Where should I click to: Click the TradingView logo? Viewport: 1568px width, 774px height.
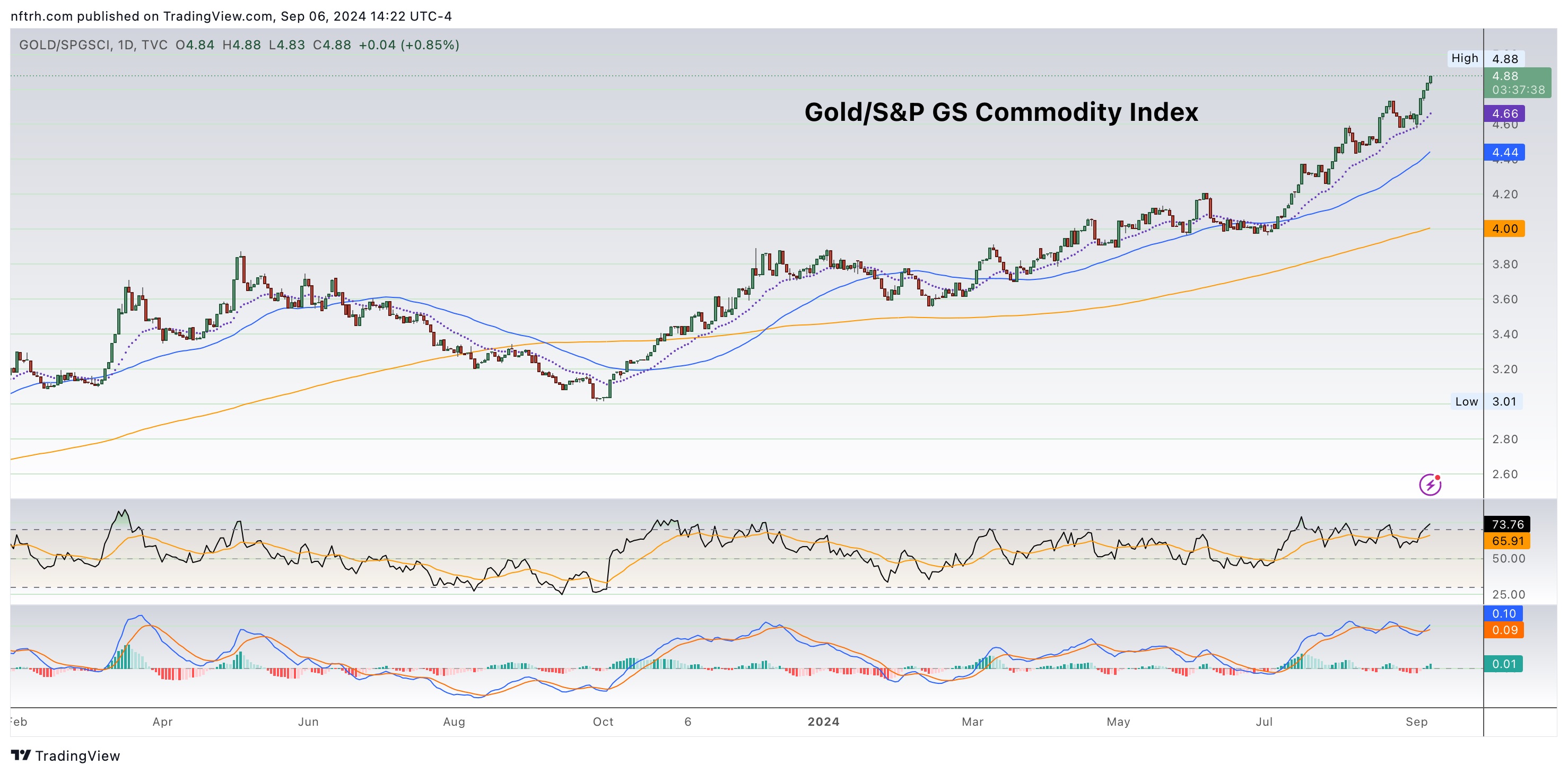click(x=66, y=756)
